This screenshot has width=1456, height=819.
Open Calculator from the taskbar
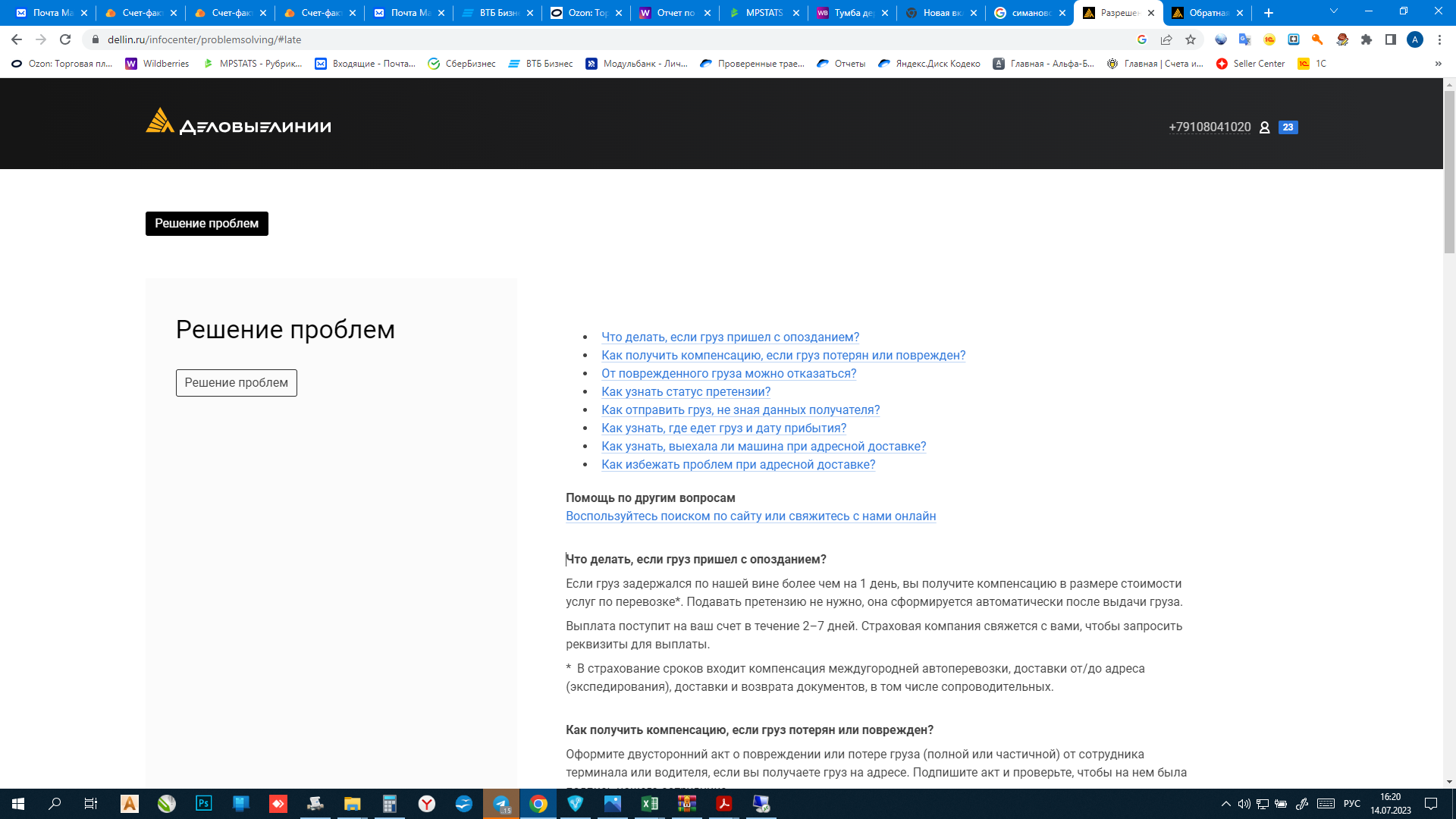pos(390,803)
